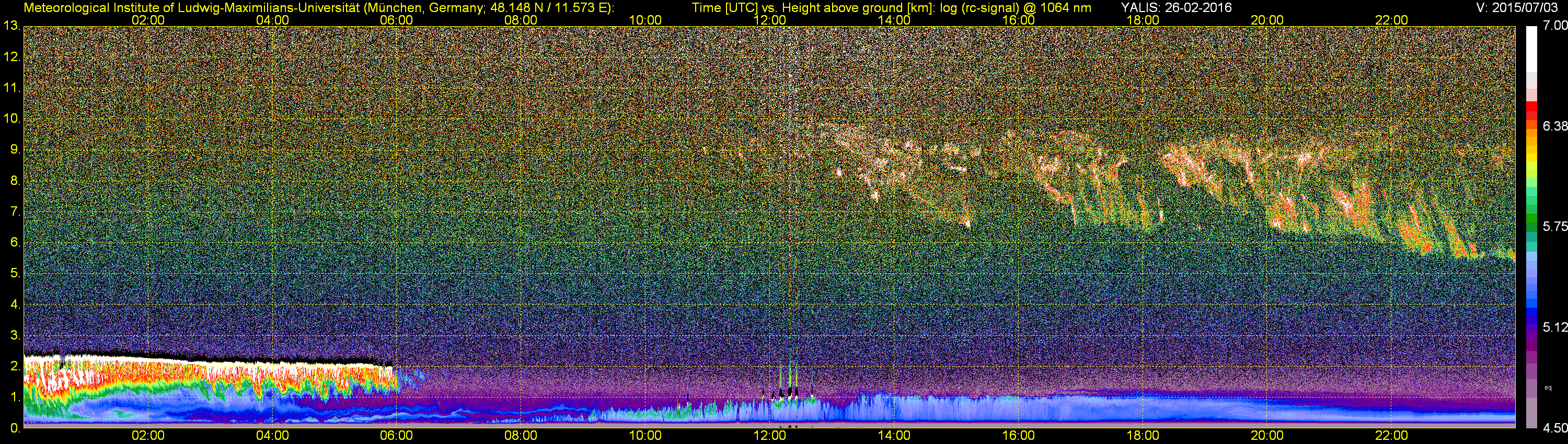This screenshot has width=1568, height=444.
Task: Click the colorbar value '6.38'
Action: [1554, 126]
